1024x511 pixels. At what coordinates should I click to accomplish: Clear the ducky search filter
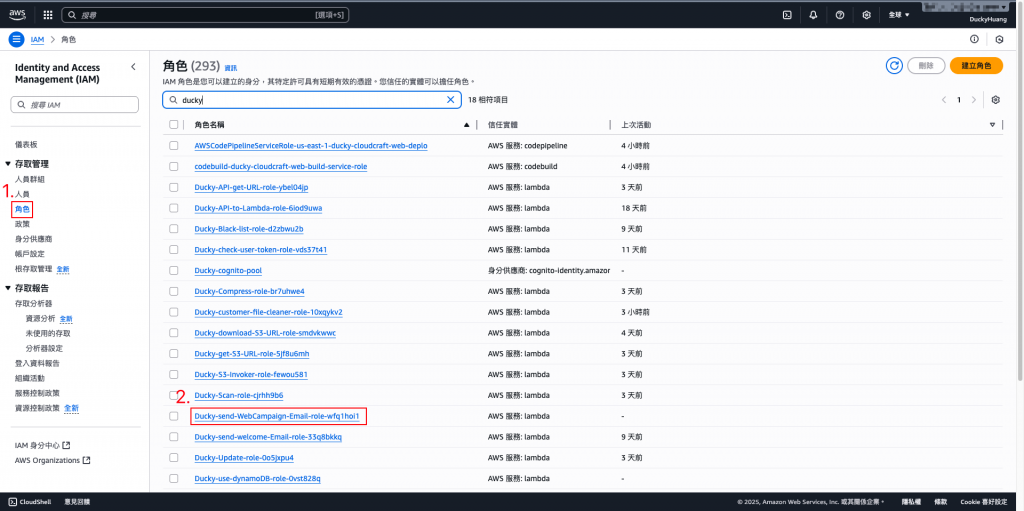(x=450, y=100)
